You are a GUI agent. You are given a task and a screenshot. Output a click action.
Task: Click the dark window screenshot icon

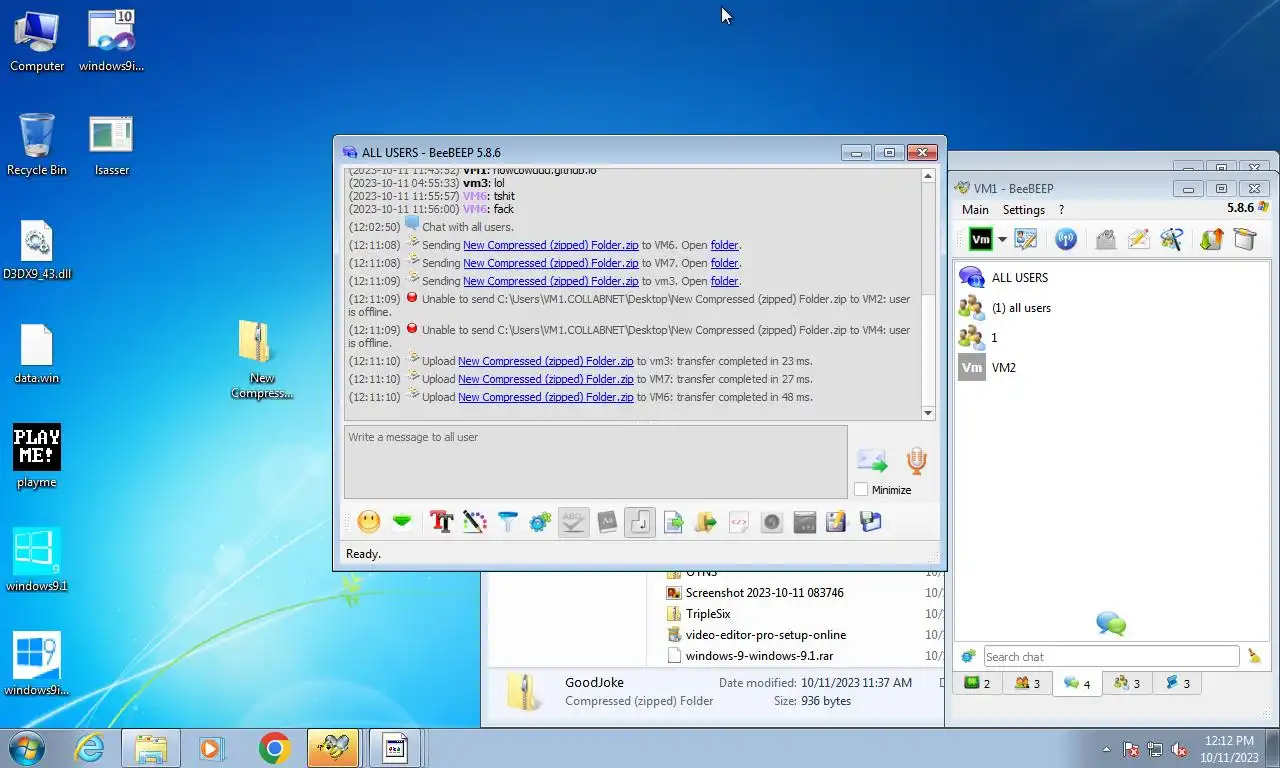pos(805,522)
